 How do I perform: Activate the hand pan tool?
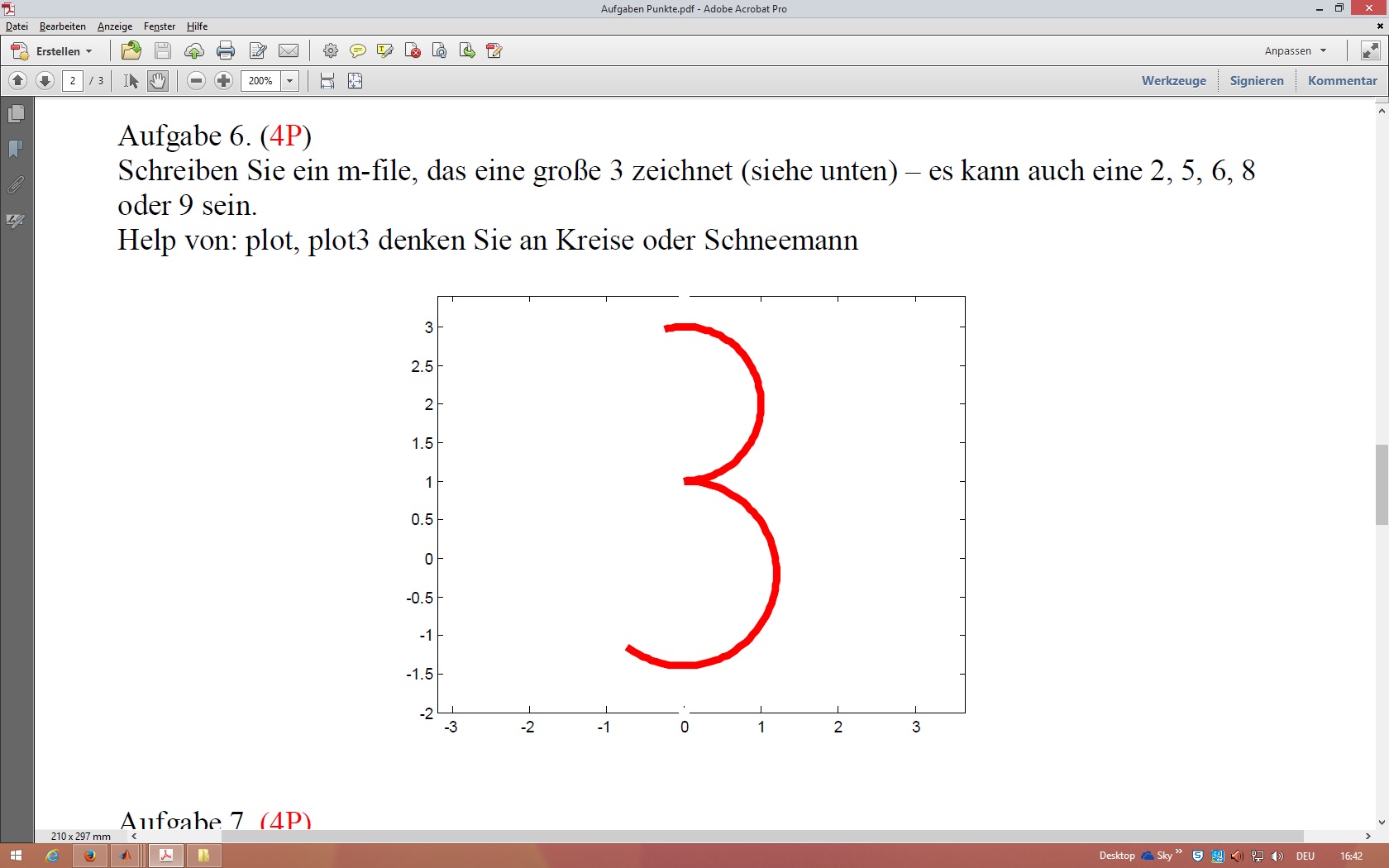pos(158,81)
